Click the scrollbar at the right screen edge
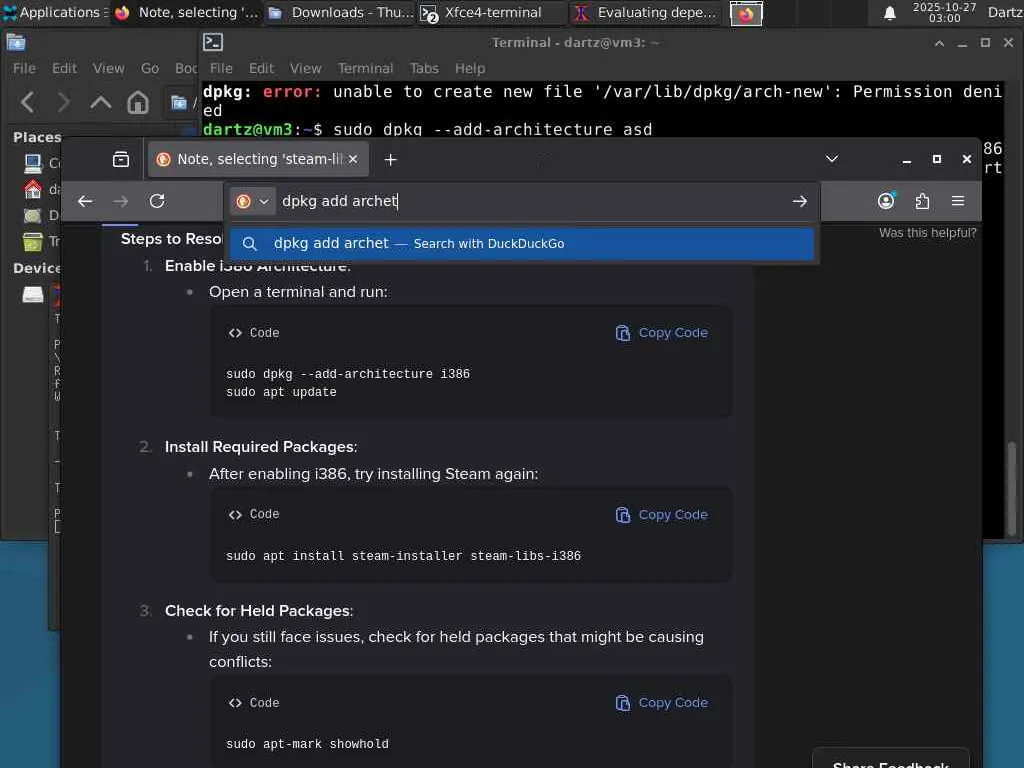This screenshot has width=1024, height=768. point(1012,488)
